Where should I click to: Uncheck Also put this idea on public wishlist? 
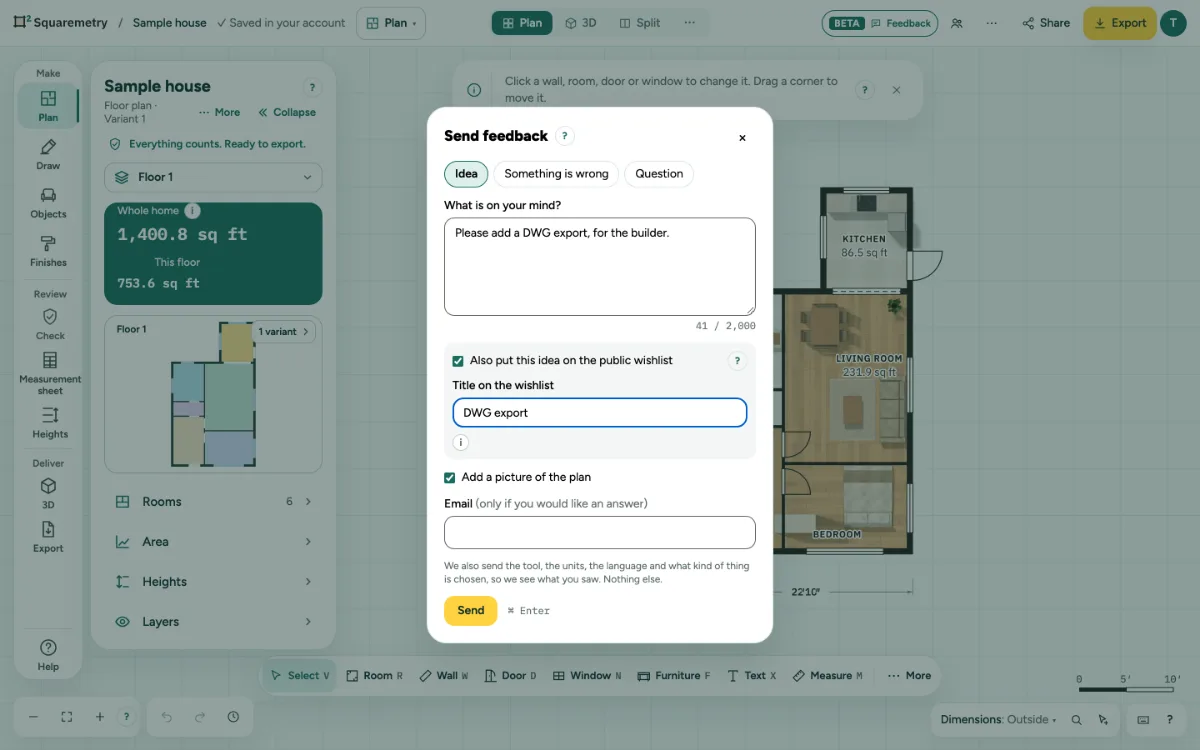click(458, 361)
